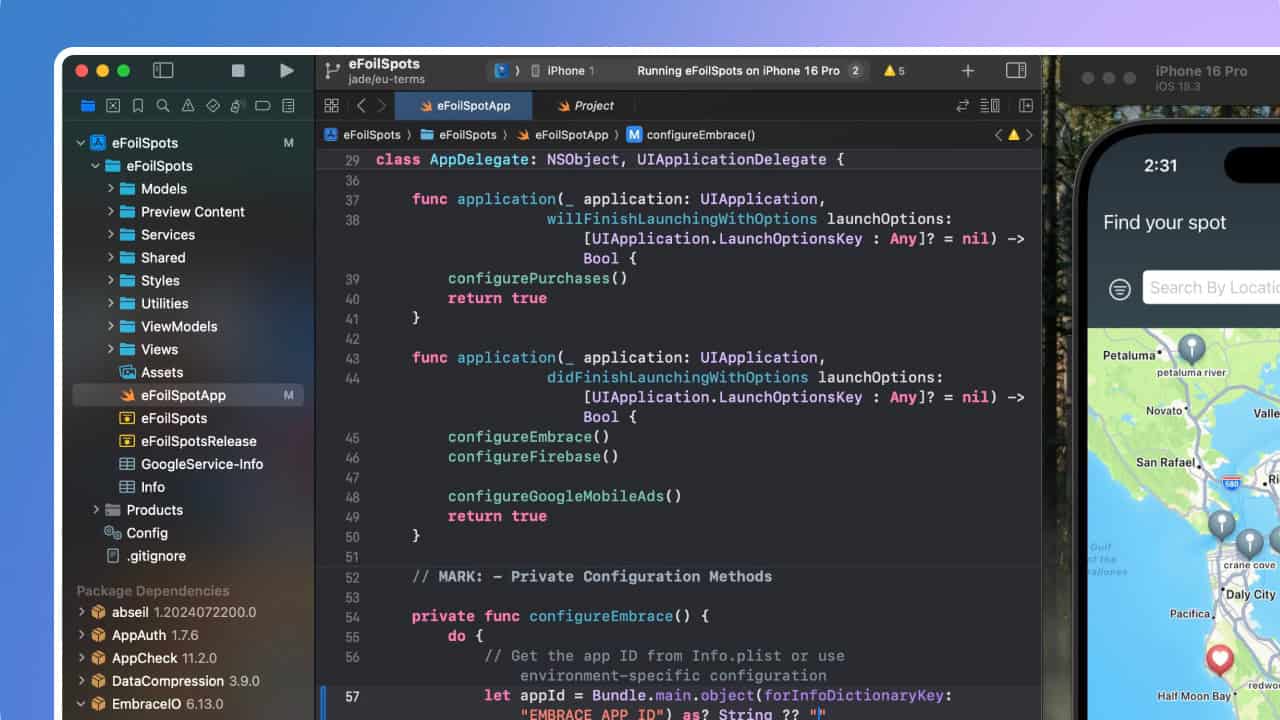Image resolution: width=1280 pixels, height=720 pixels.
Task: Open the Issue navigator warning icon
Action: coord(188,106)
